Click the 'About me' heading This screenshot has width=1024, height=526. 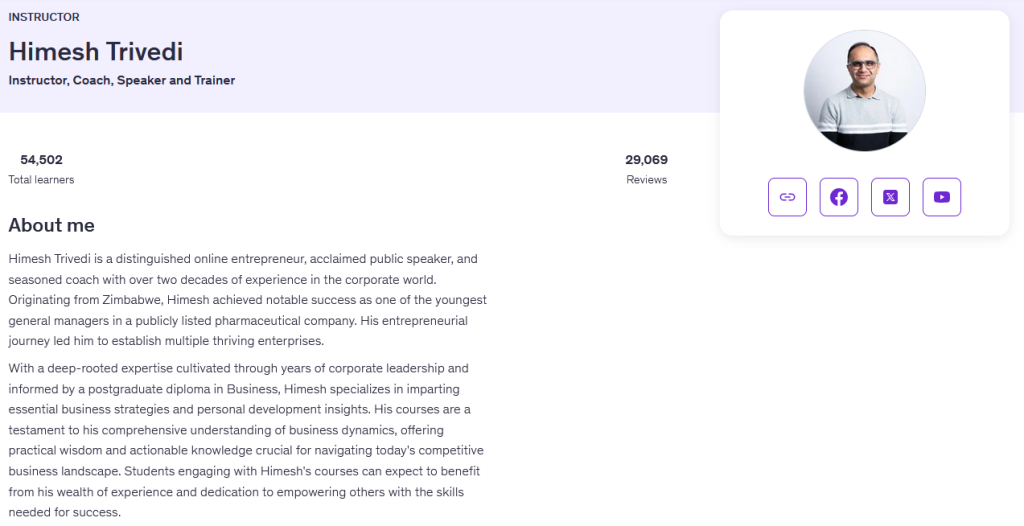coord(52,225)
